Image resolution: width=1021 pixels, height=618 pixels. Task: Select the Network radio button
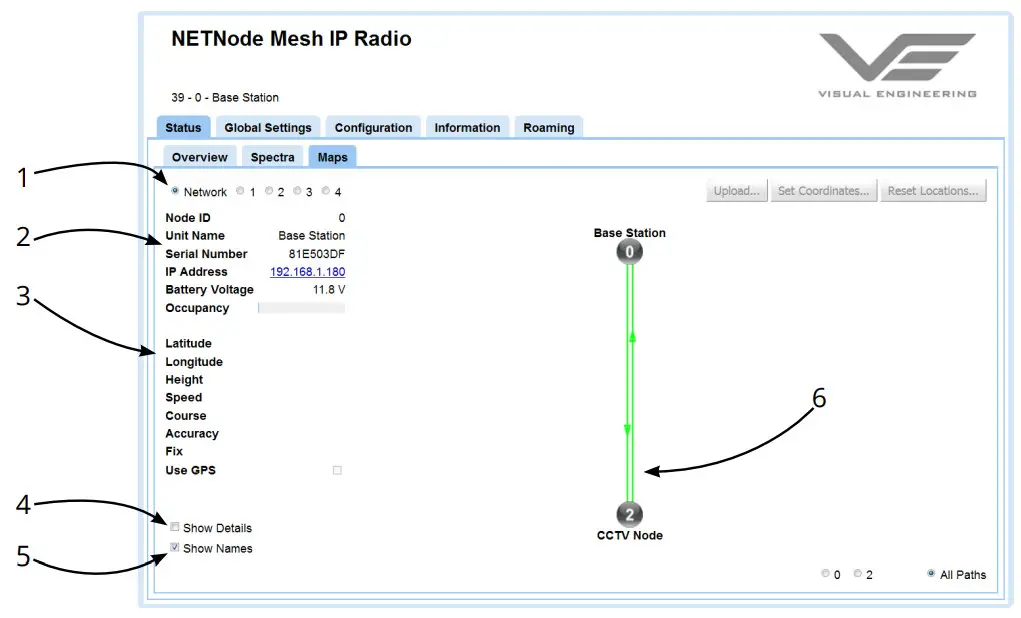(x=175, y=191)
